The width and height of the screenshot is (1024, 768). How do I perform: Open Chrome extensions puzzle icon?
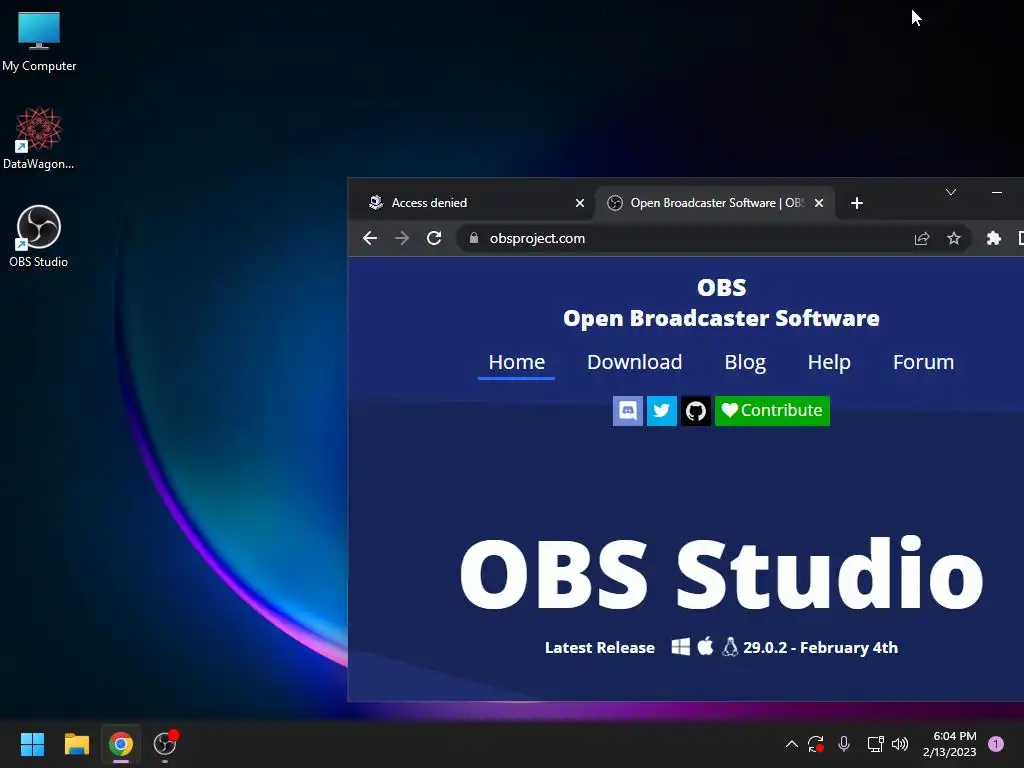(993, 238)
